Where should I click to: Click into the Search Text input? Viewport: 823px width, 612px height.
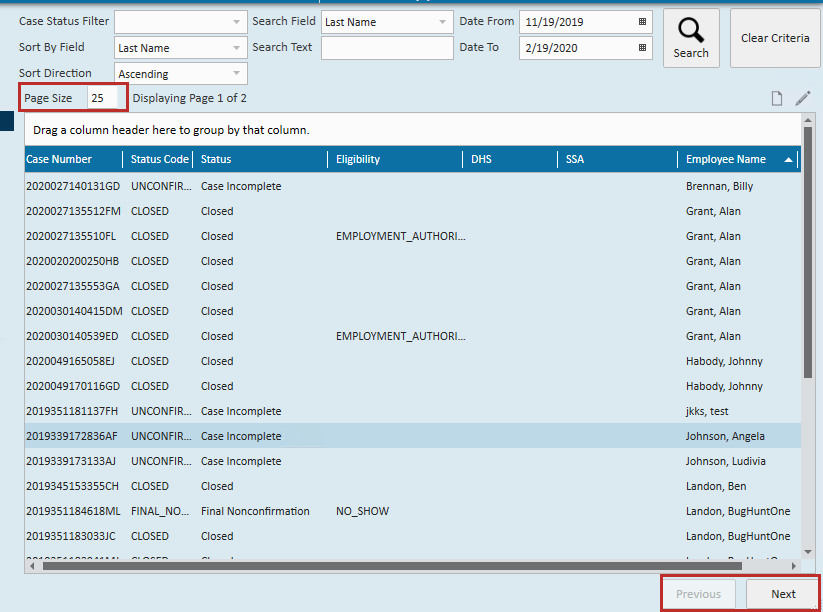pyautogui.click(x=387, y=48)
